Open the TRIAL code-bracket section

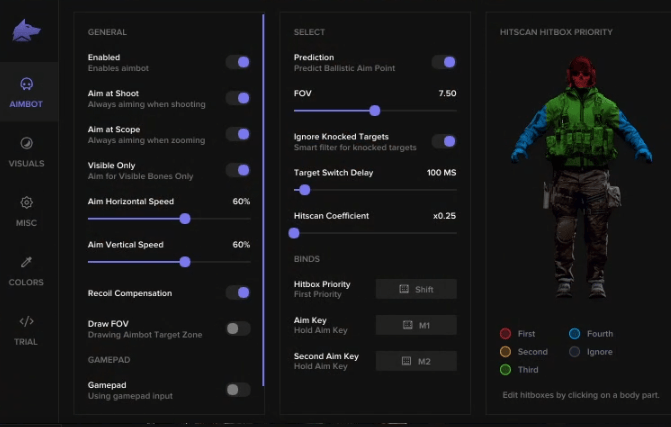(26, 330)
